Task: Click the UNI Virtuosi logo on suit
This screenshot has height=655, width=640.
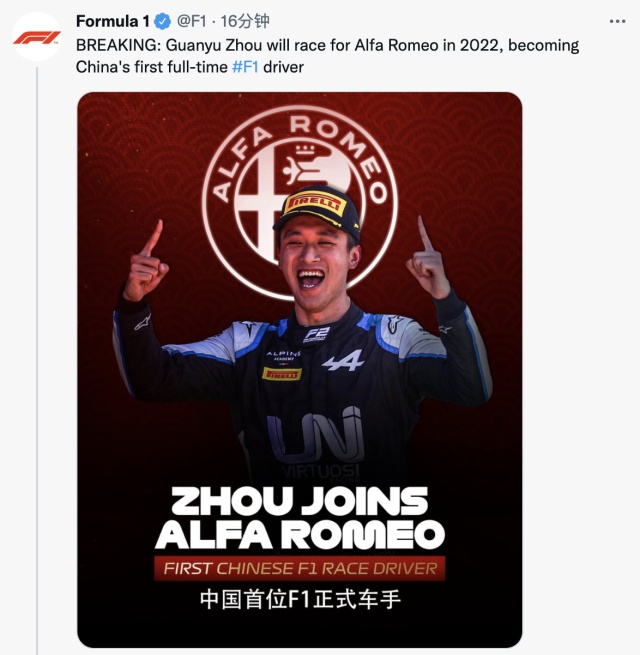Action: click(x=314, y=443)
